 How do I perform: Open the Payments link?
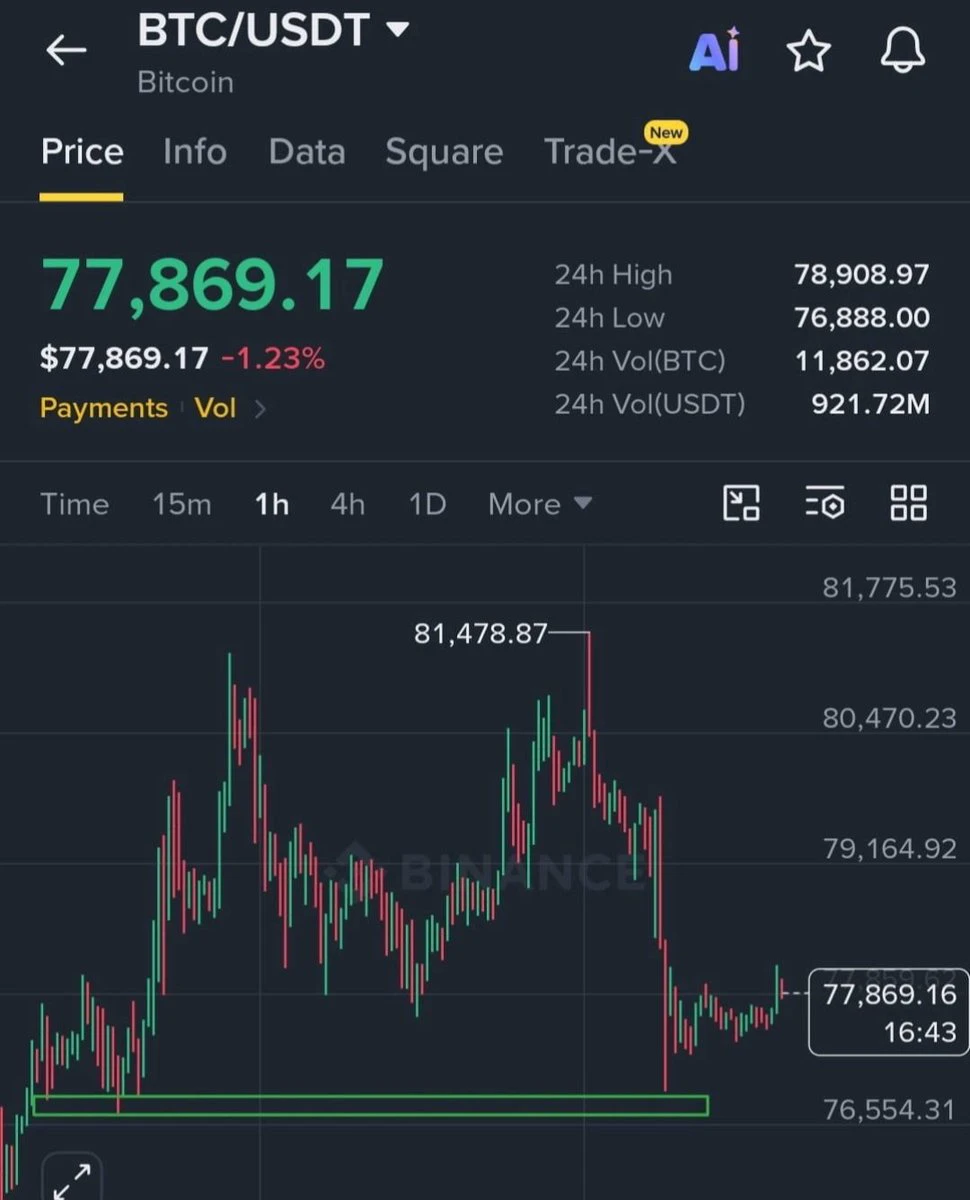104,408
